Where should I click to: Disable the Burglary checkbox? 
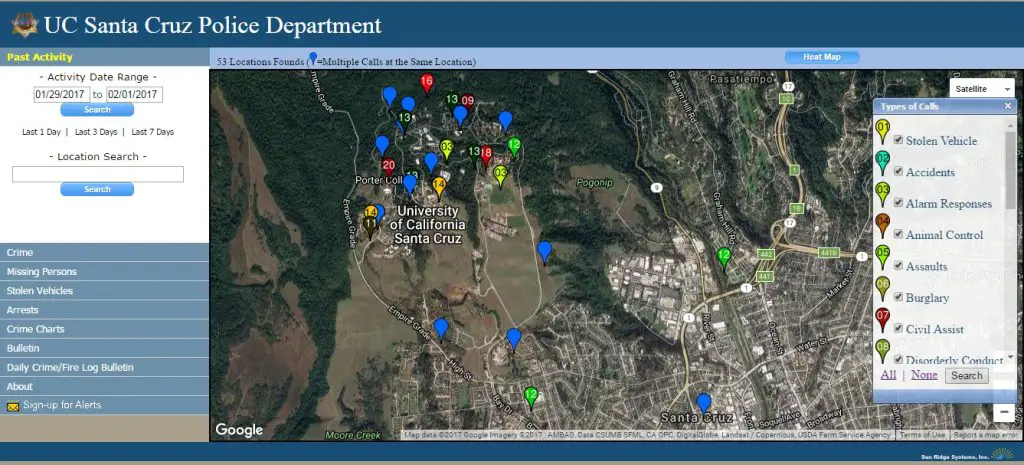898,297
